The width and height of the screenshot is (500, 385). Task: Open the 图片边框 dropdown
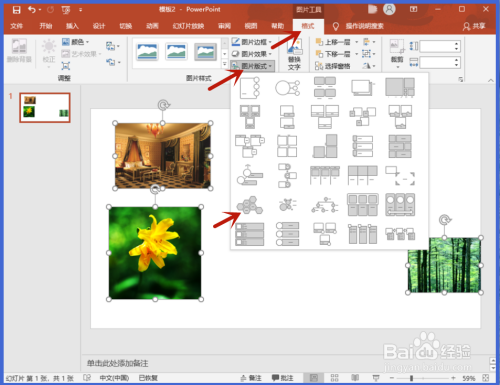252,42
